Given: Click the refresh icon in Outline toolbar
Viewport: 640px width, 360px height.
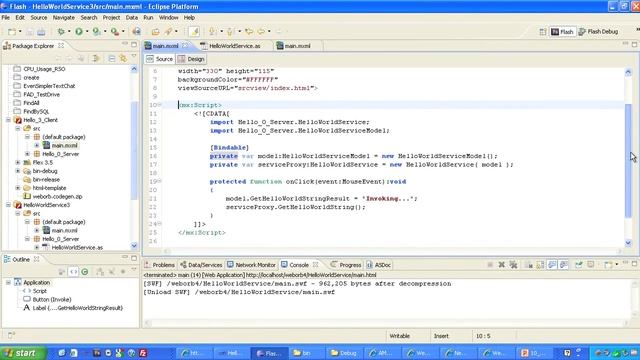Looking at the screenshot, I should pyautogui.click(x=85, y=271).
